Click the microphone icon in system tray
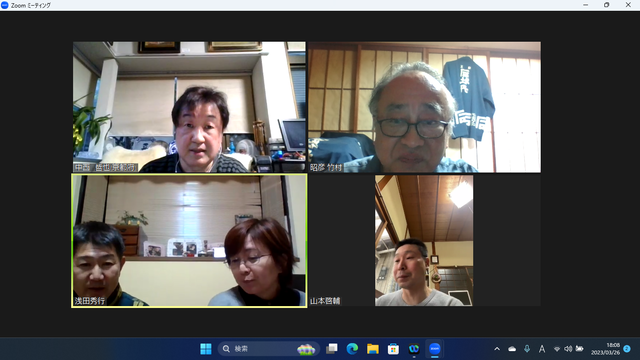The image size is (640, 360). 527,349
